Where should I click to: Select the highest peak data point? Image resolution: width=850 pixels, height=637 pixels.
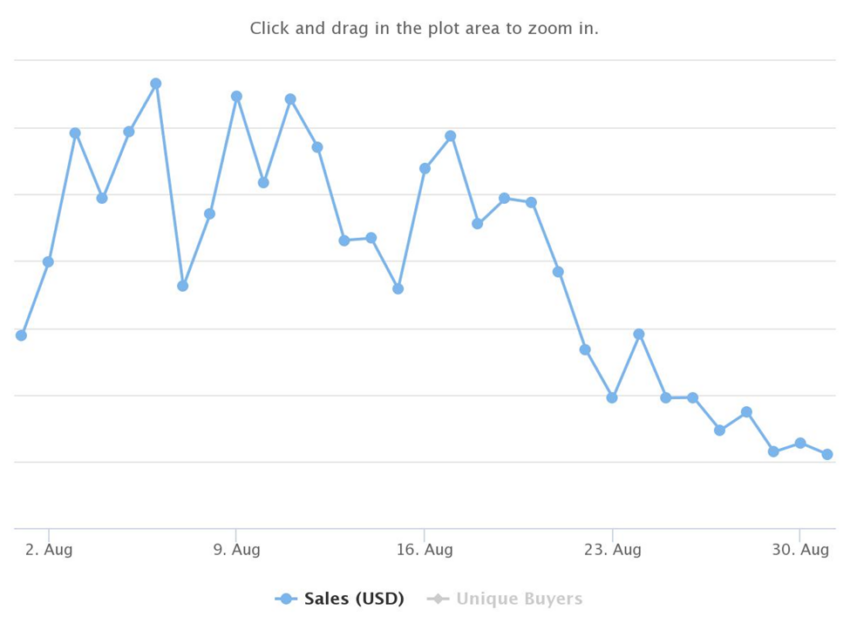156,83
